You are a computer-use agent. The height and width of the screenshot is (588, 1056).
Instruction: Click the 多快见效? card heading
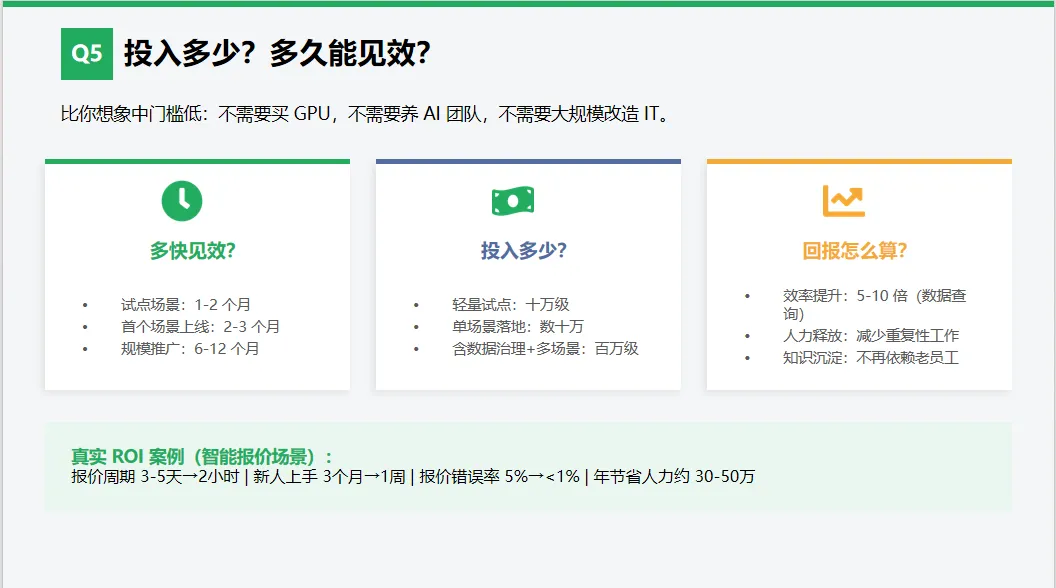click(x=193, y=251)
